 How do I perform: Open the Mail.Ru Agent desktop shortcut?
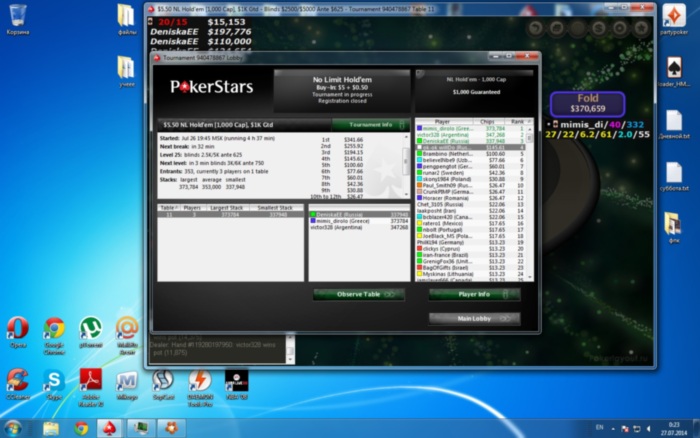click(127, 335)
